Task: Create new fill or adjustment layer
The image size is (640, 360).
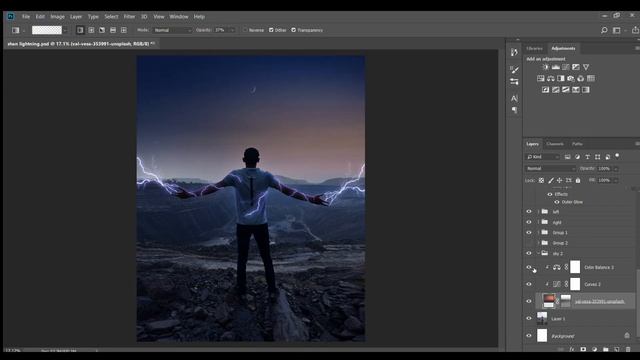Action: click(594, 349)
